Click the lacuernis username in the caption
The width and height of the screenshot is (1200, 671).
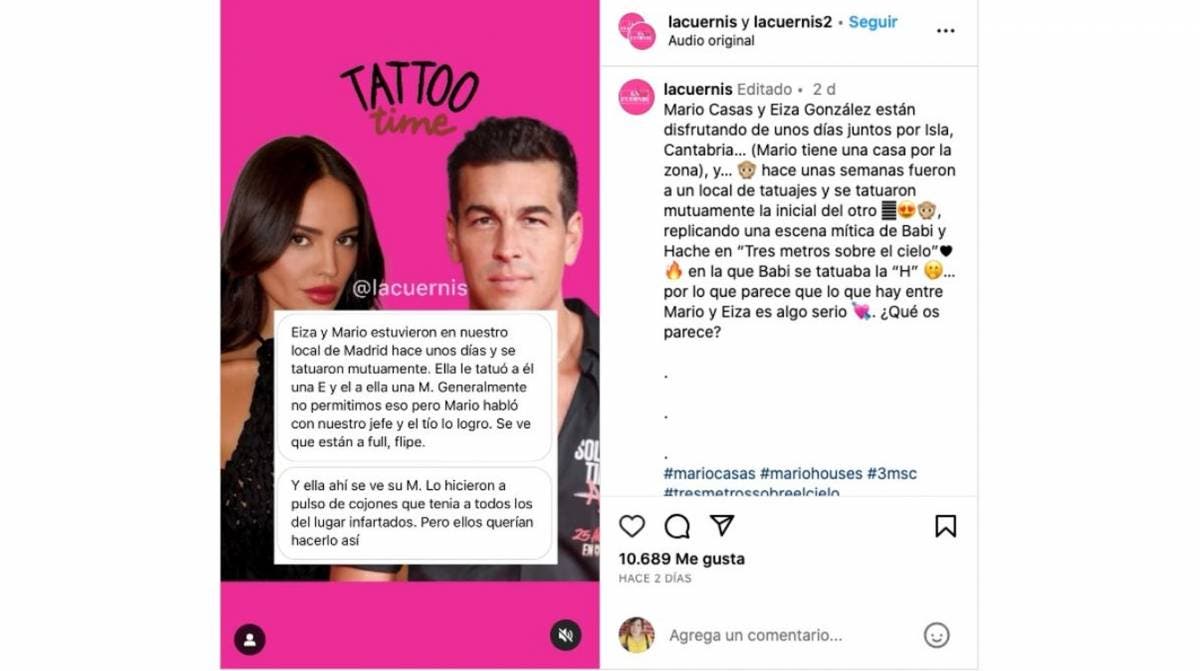click(698, 89)
